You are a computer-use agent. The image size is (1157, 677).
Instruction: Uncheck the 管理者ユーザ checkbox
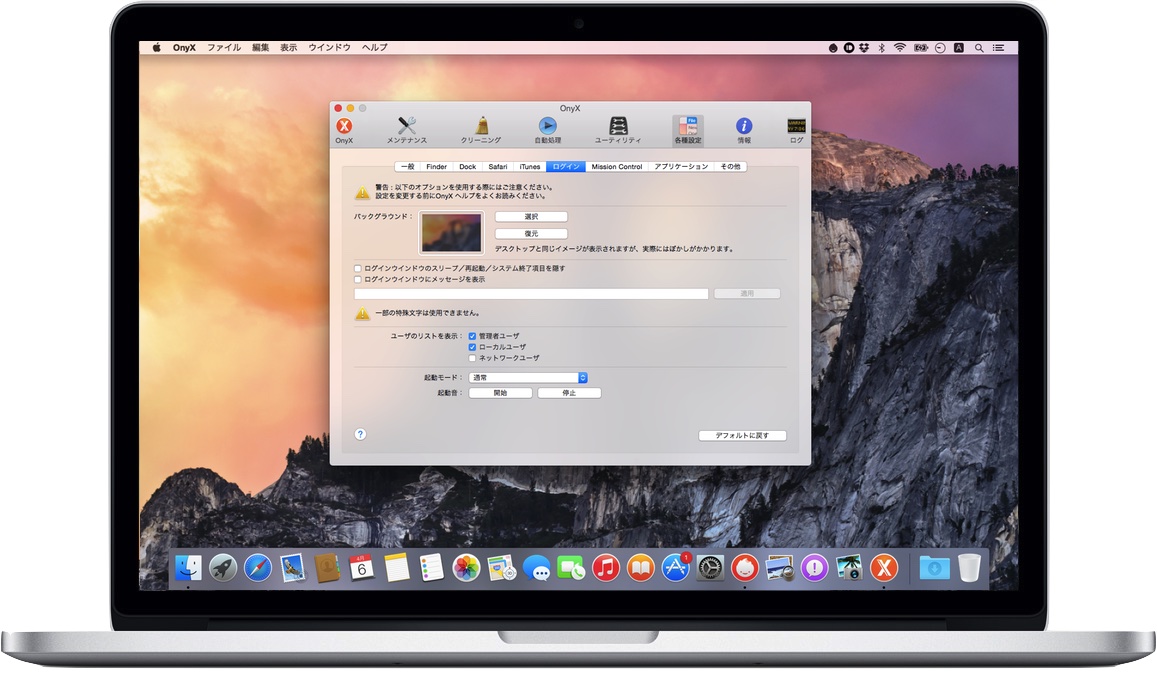(x=472, y=336)
